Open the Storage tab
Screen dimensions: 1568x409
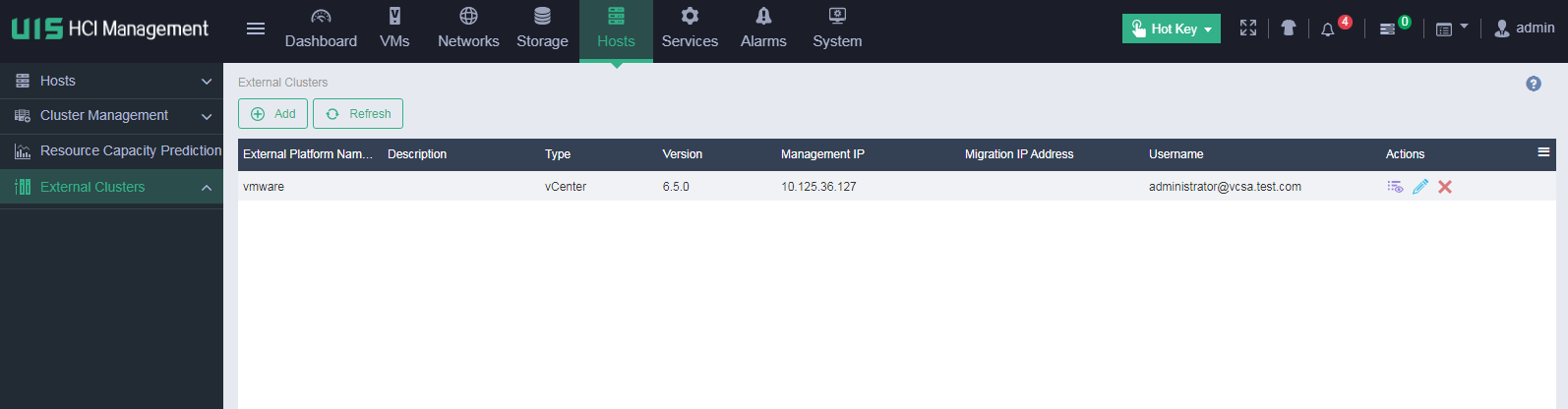pyautogui.click(x=542, y=29)
